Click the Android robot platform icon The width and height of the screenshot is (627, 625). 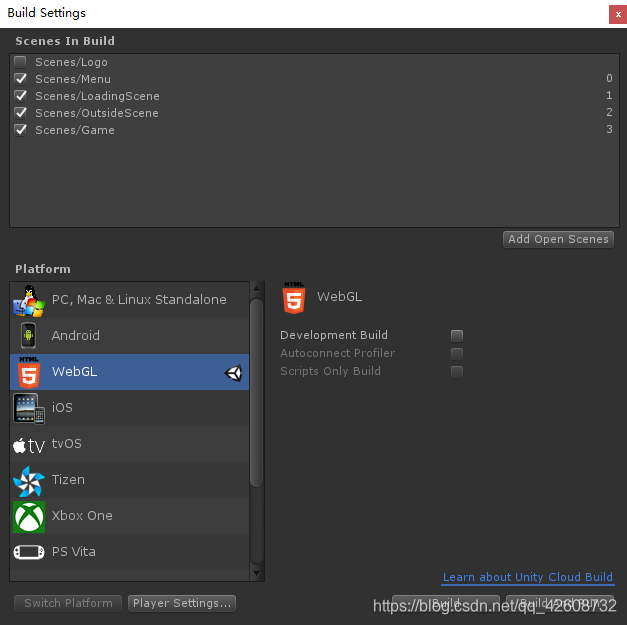[28, 335]
